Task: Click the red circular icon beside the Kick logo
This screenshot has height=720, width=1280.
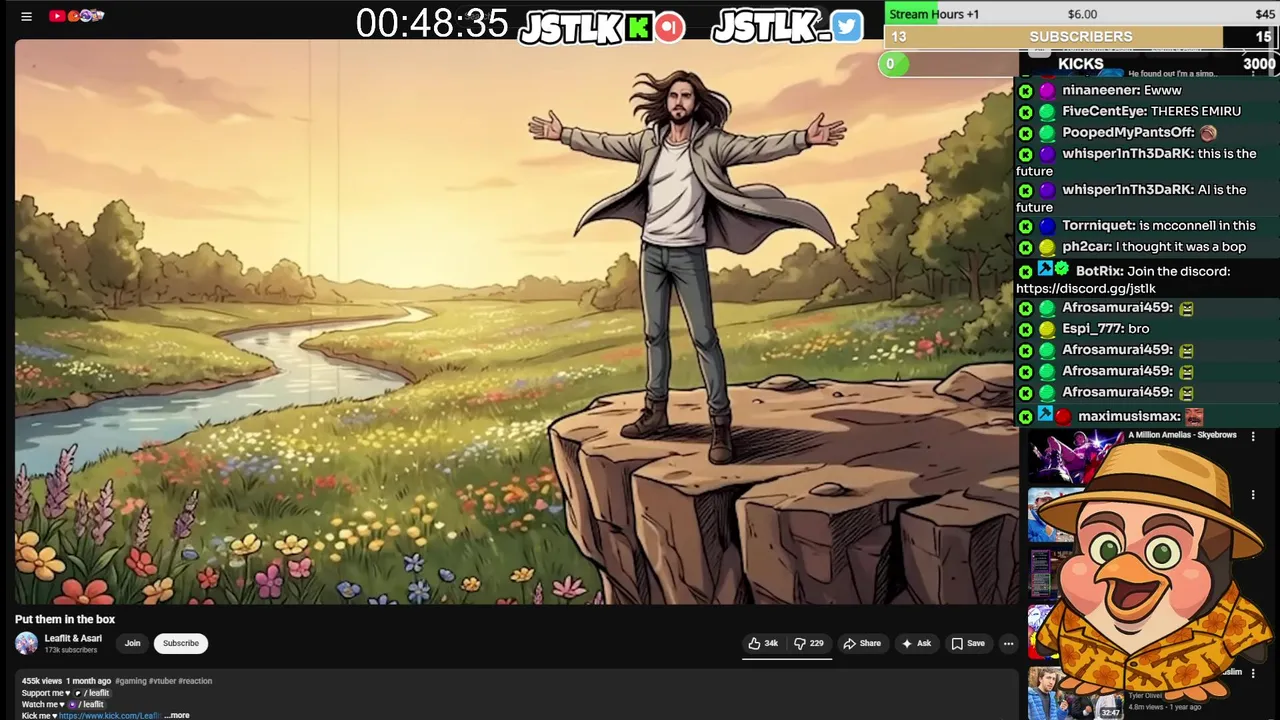Action: tap(670, 27)
